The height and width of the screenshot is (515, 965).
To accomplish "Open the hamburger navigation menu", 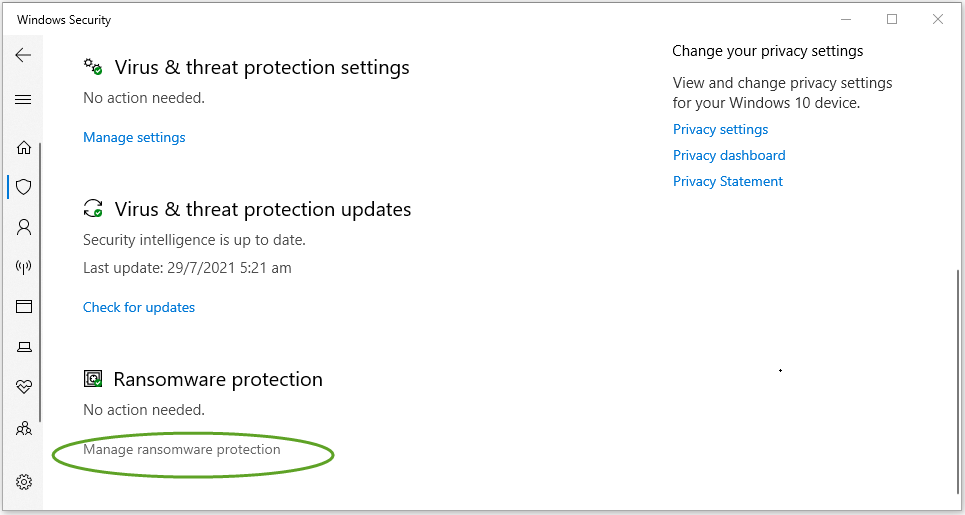I will (x=23, y=100).
